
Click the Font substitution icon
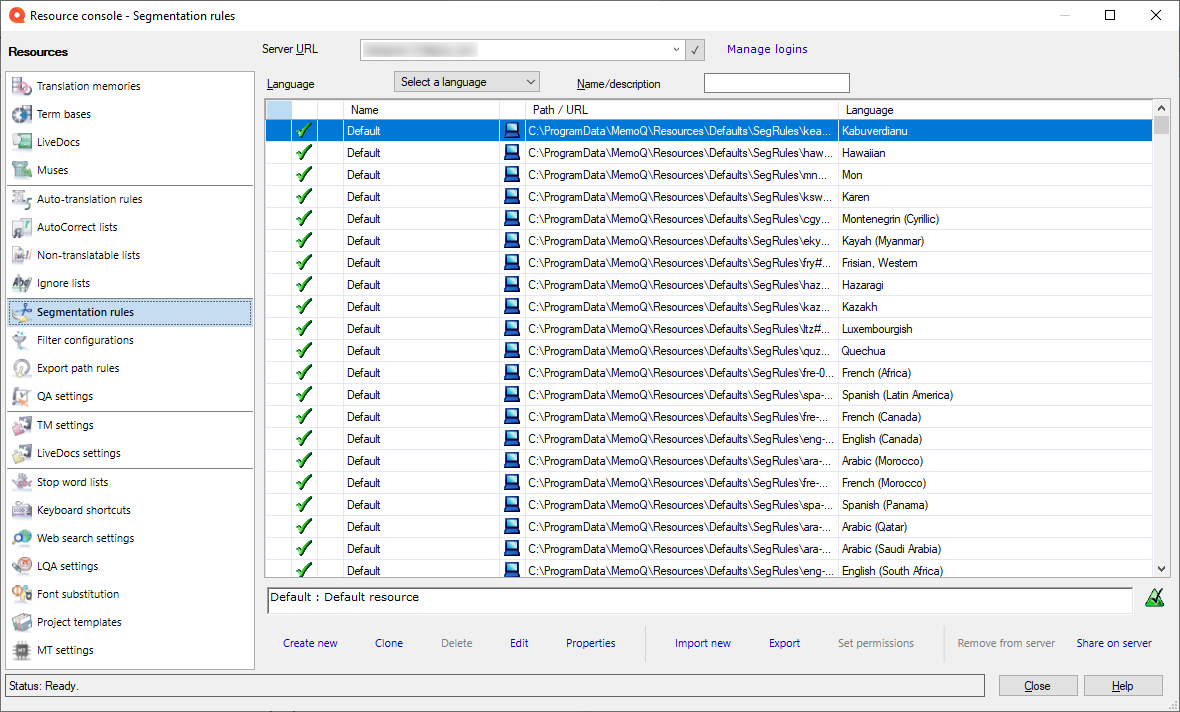[x=22, y=594]
